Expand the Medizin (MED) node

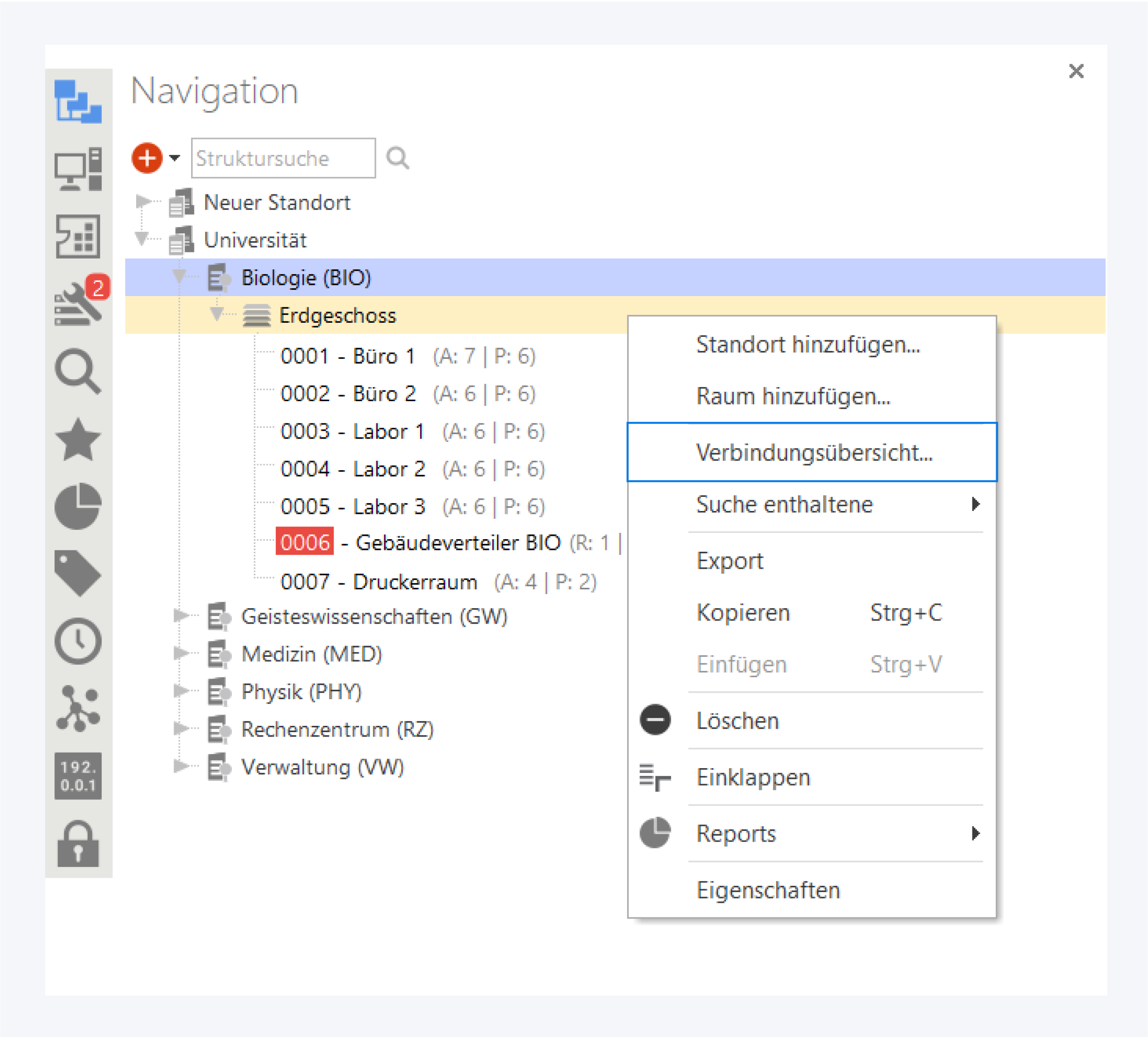[180, 653]
